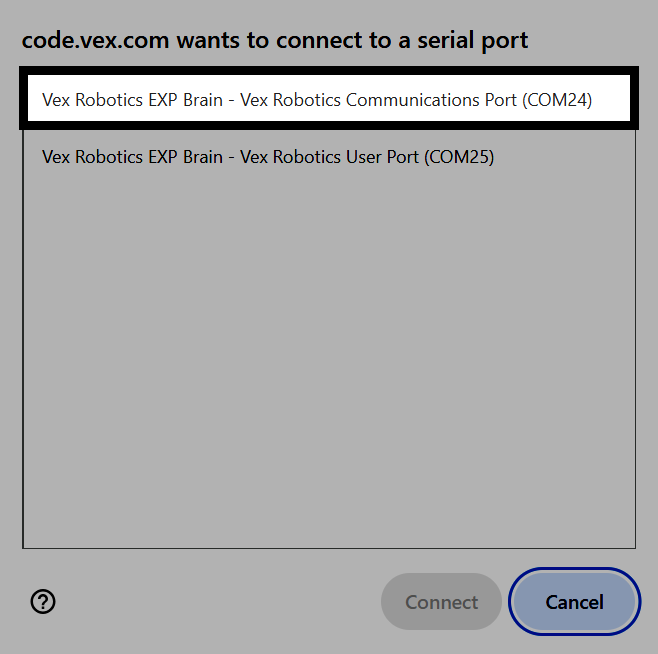The height and width of the screenshot is (654, 658).
Task: Click the Cancel button
Action: [574, 602]
